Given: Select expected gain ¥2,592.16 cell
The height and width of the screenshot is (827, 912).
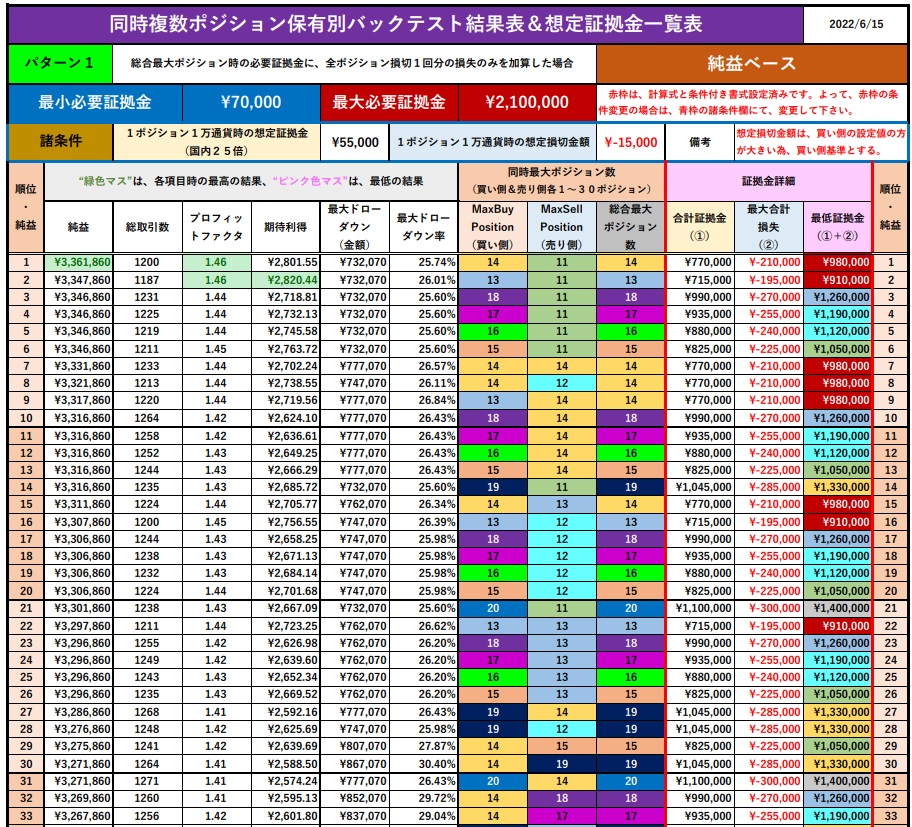Looking at the screenshot, I should pyautogui.click(x=286, y=712).
